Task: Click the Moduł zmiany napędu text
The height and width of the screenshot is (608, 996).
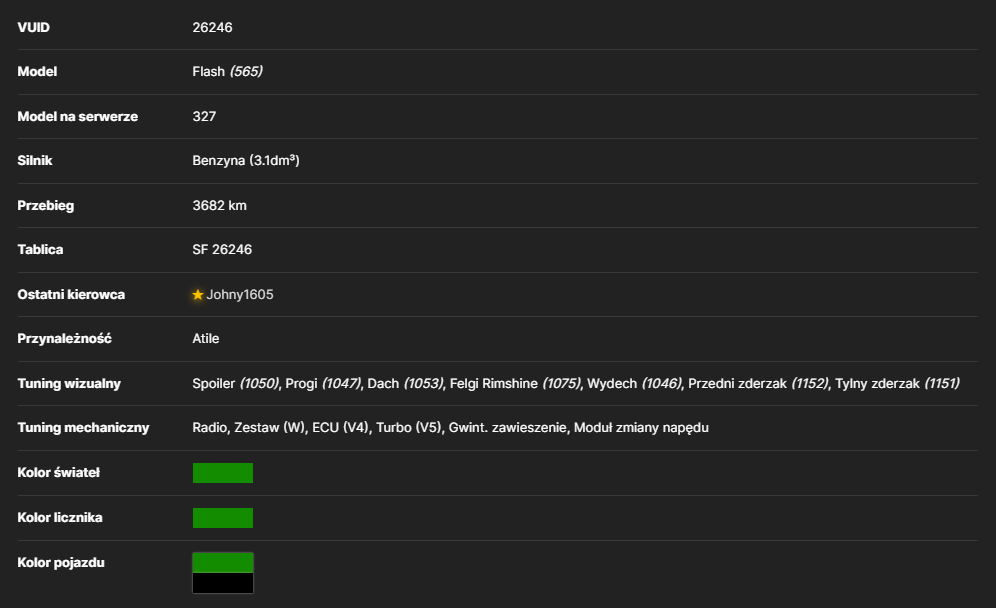Action: coord(641,428)
